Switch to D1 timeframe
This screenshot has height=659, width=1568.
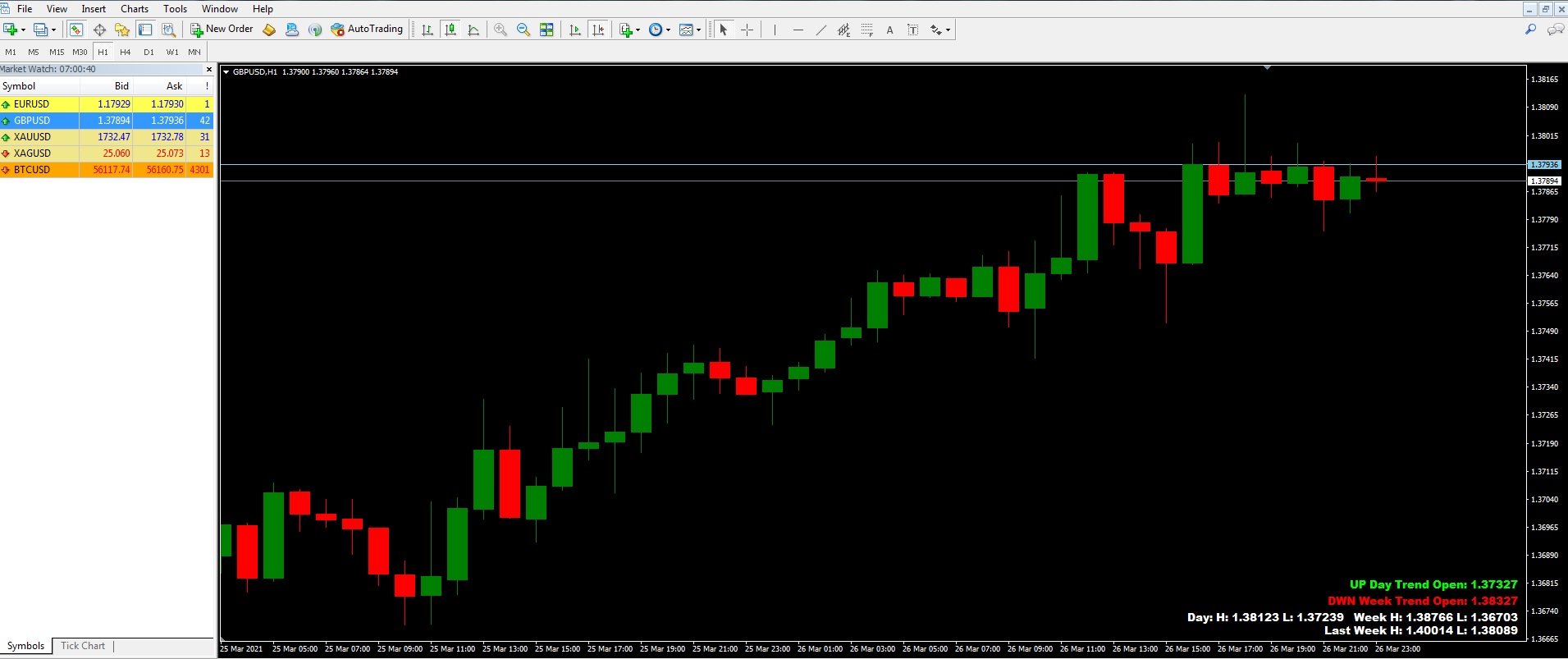click(x=149, y=52)
